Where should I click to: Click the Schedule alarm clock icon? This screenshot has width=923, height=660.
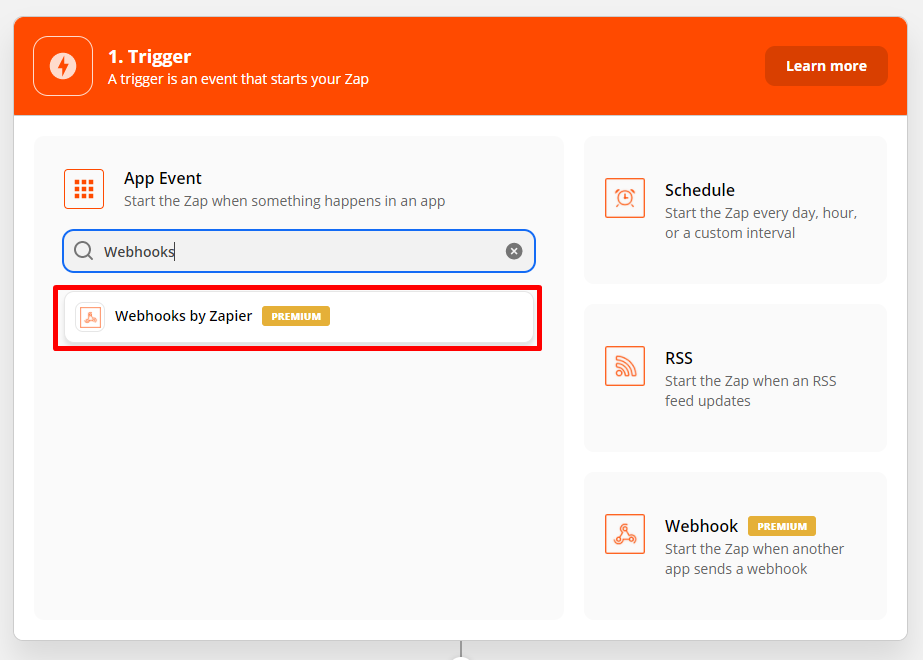click(x=625, y=198)
